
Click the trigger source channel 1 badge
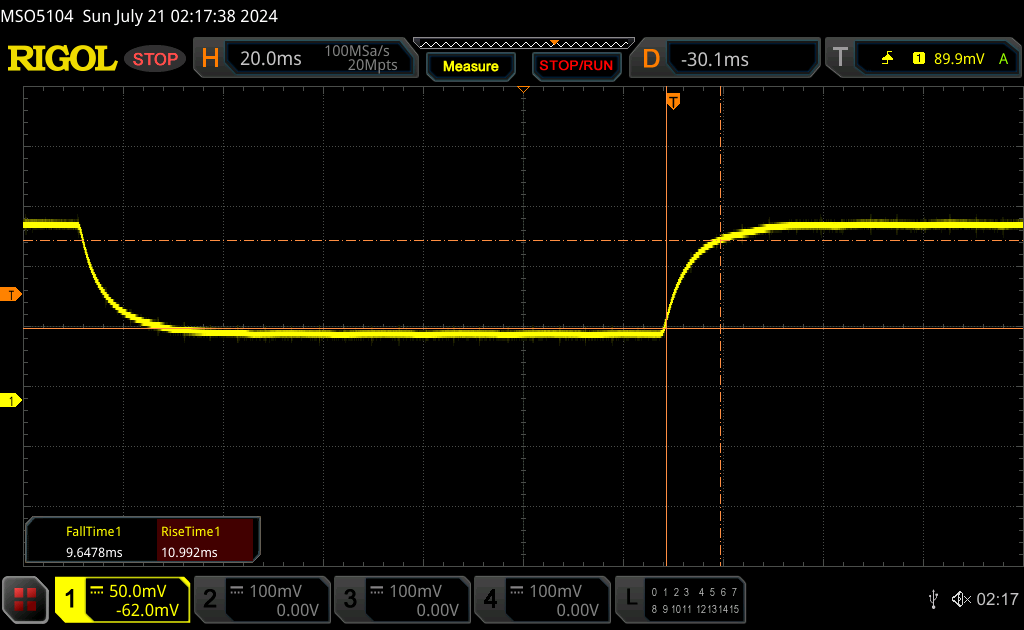[919, 59]
